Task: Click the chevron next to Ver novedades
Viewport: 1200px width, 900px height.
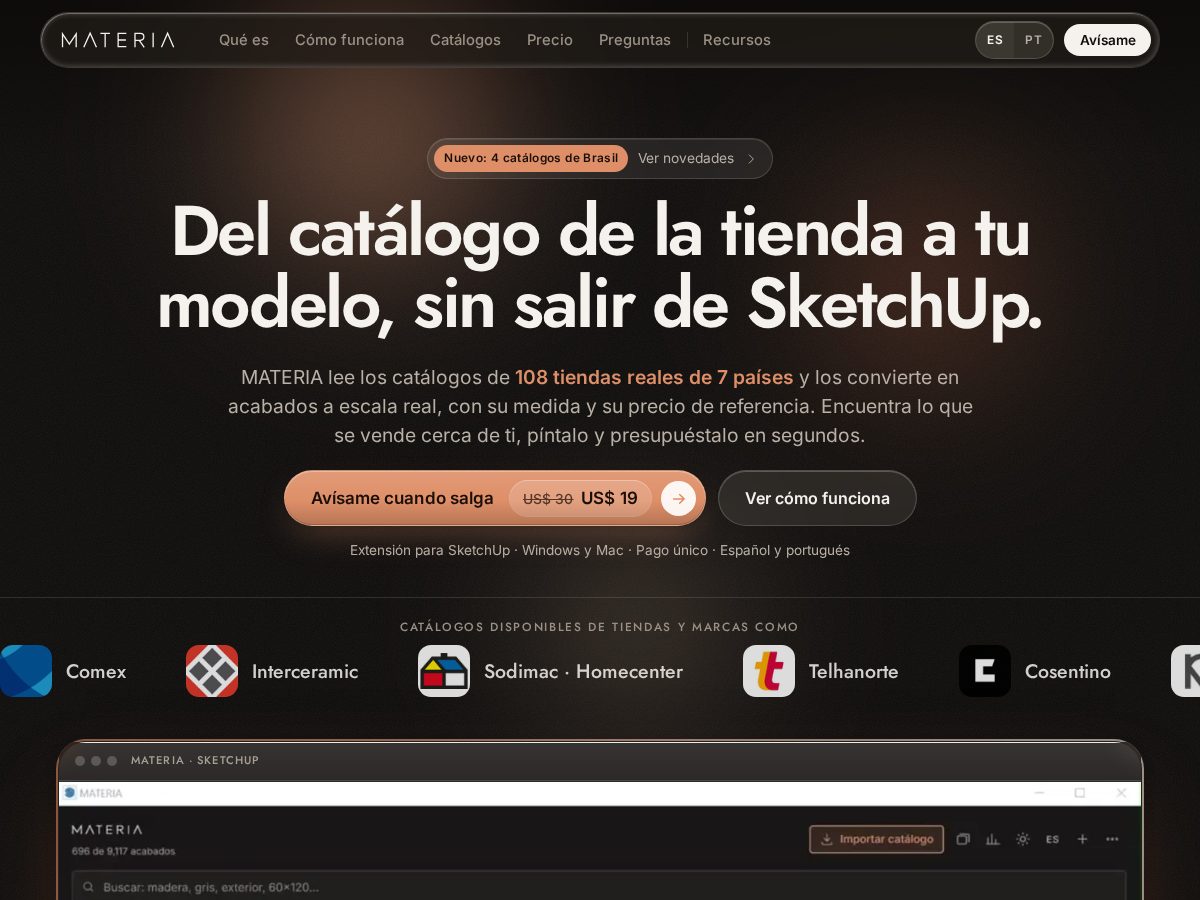Action: 751,158
